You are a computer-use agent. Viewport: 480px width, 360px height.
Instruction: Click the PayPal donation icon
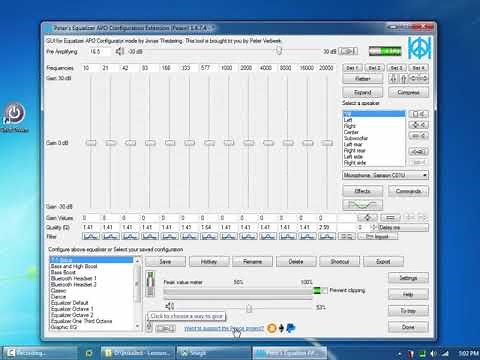click(291, 328)
